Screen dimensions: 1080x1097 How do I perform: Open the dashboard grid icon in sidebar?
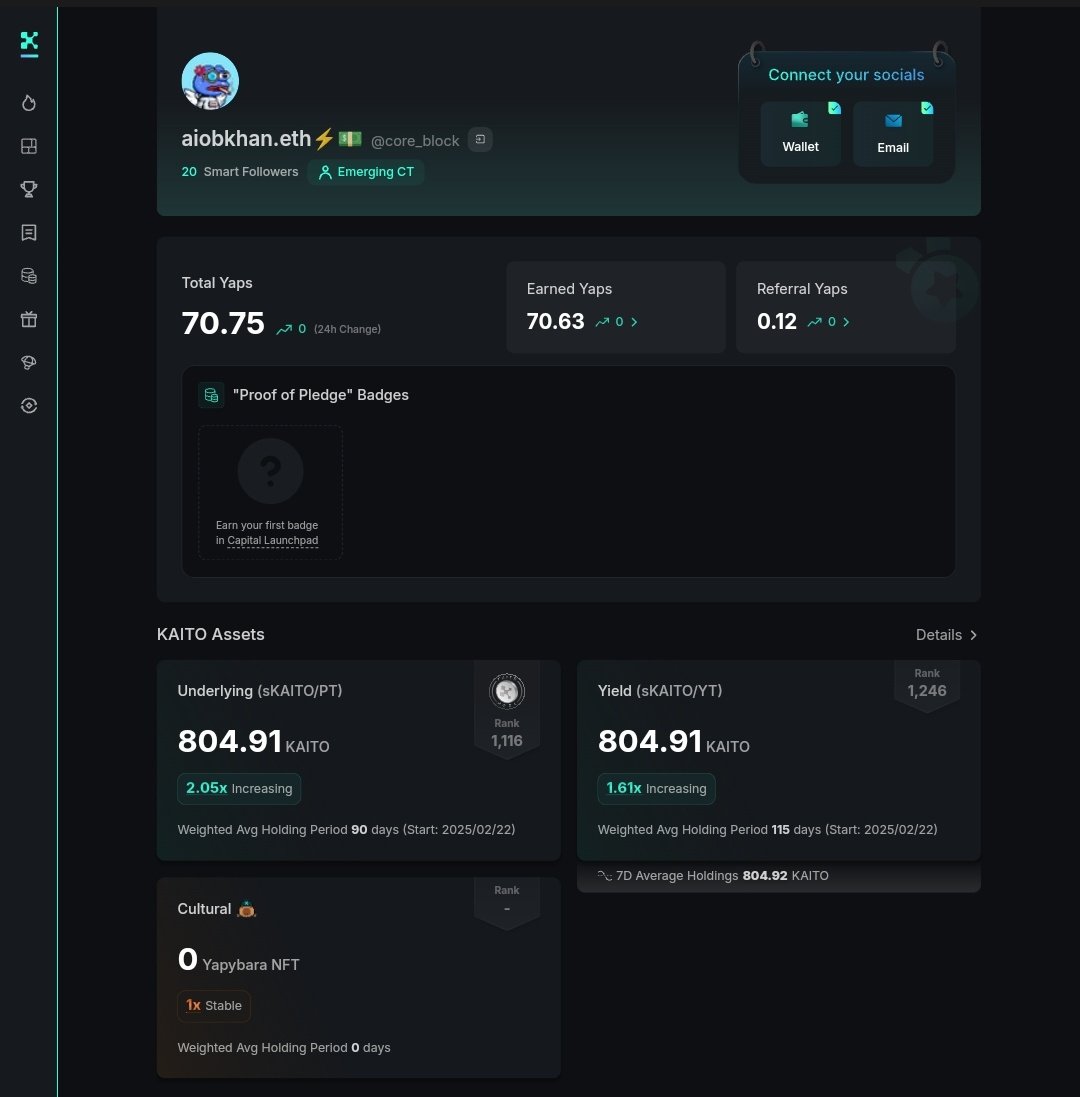pos(29,146)
